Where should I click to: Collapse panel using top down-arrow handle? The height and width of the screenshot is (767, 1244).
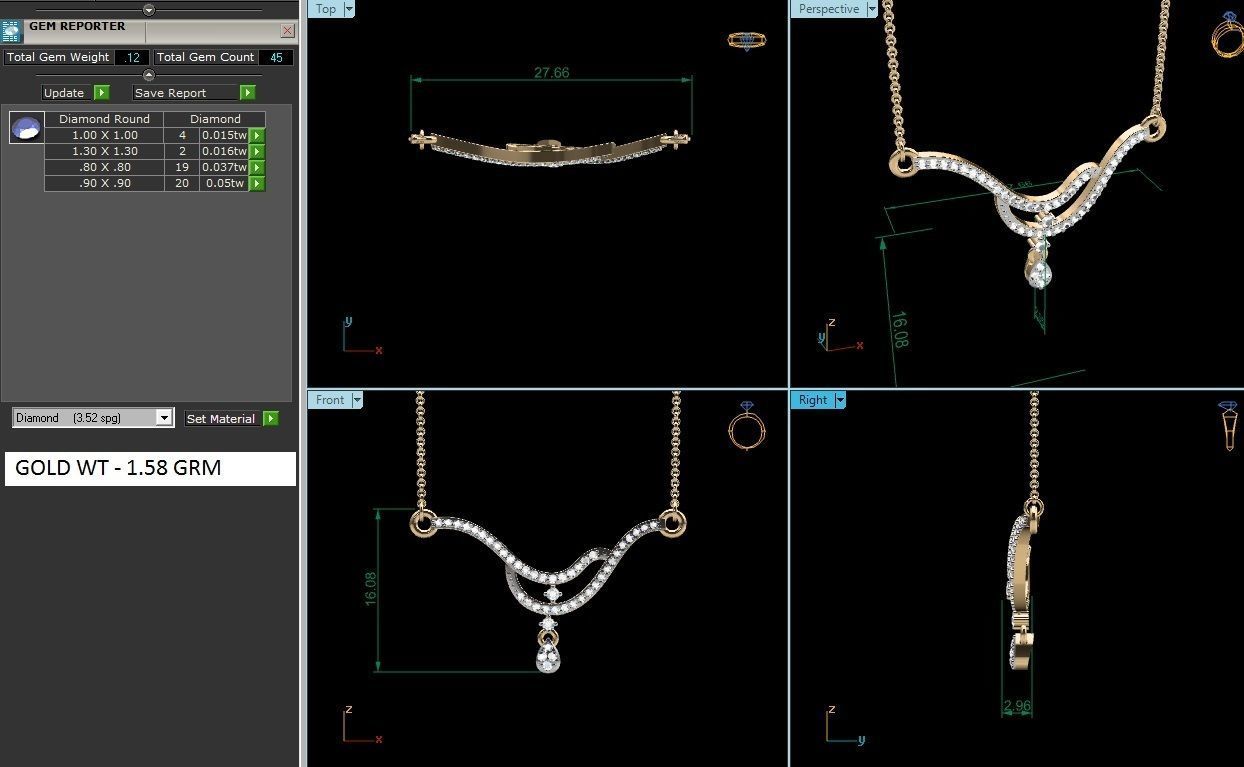pos(149,10)
